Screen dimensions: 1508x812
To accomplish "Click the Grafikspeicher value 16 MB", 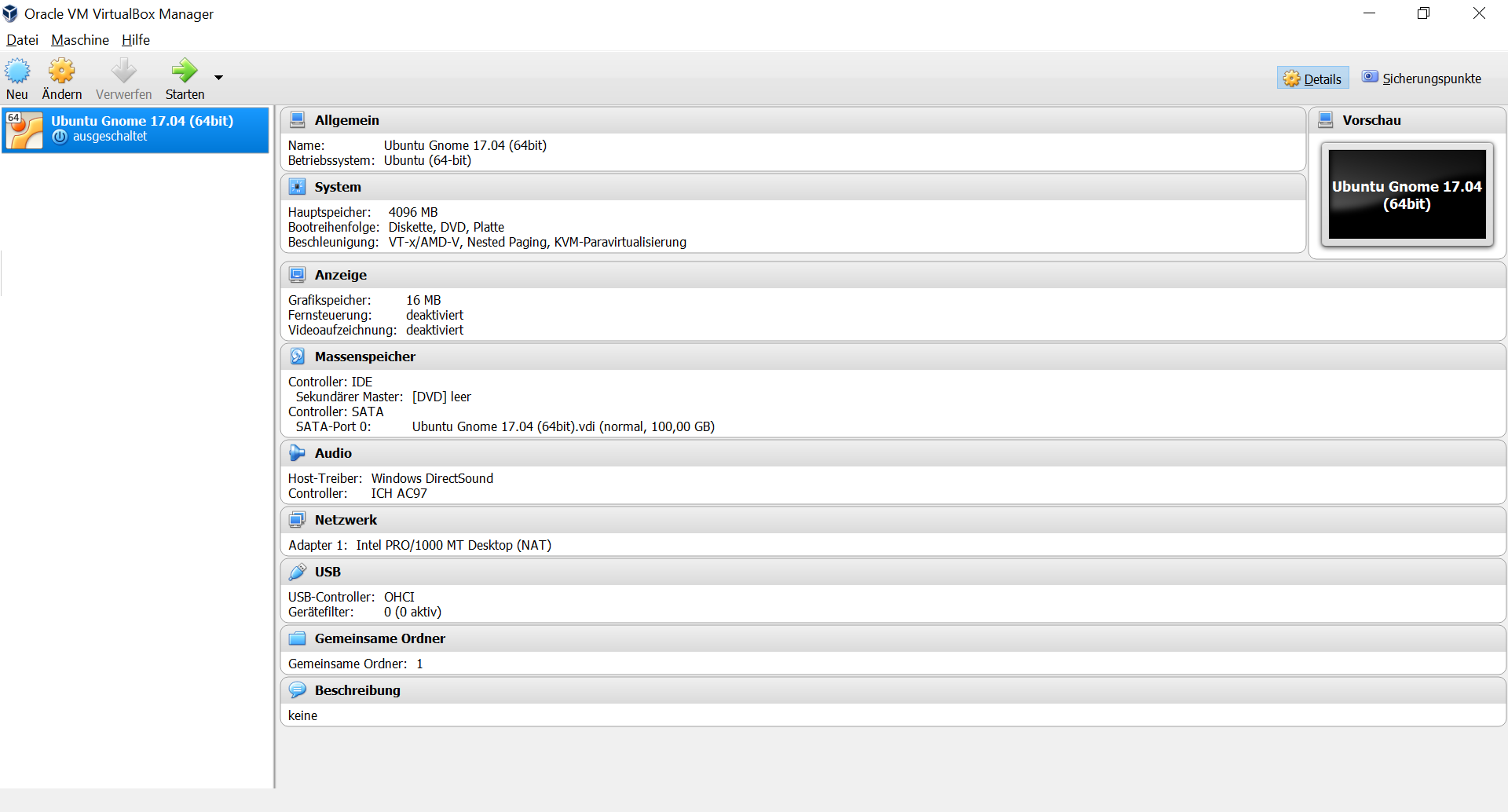I will pos(423,300).
